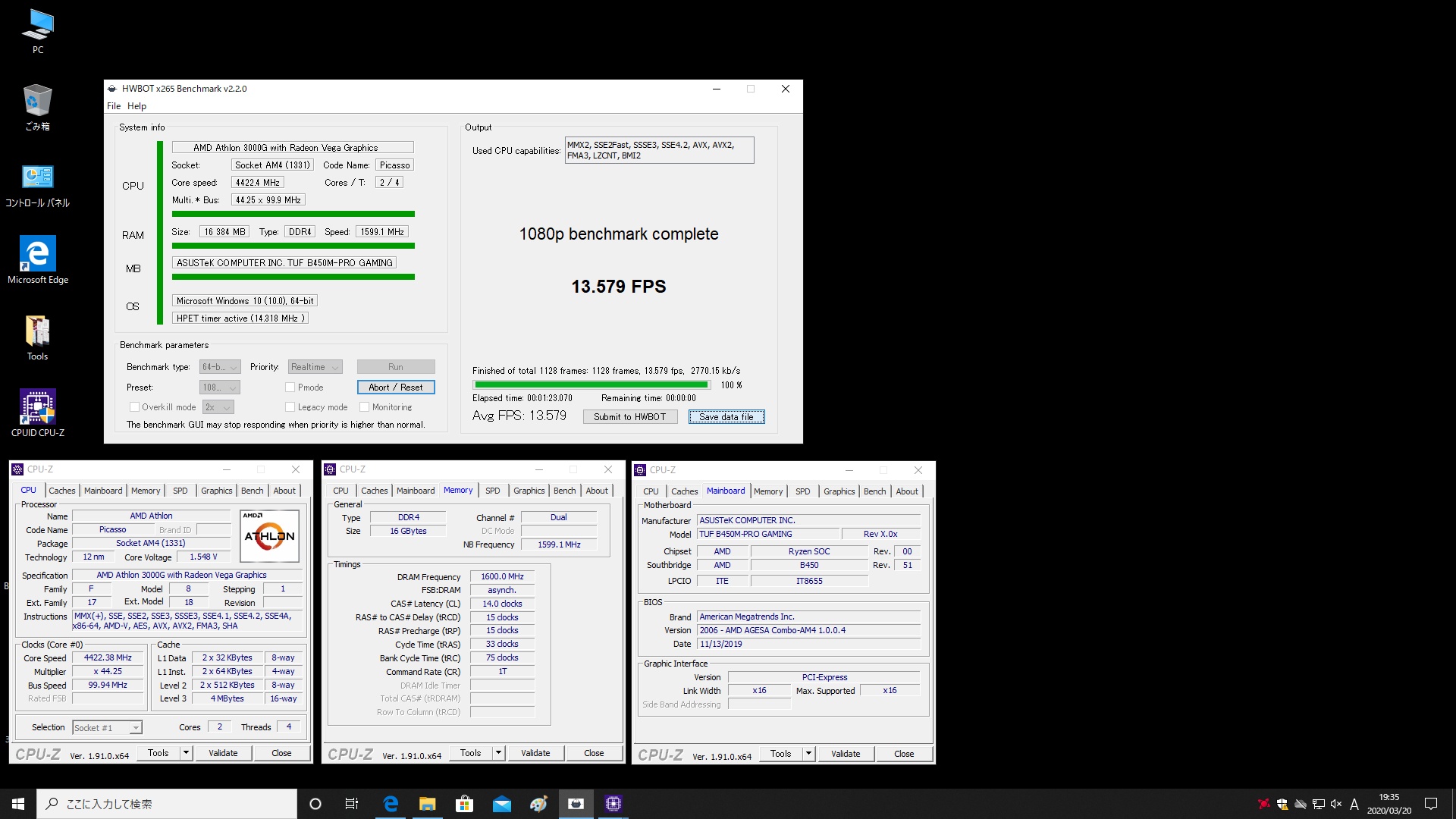Click the HWBOT window title icon
Image resolution: width=1456 pixels, height=819 pixels.
[x=112, y=89]
